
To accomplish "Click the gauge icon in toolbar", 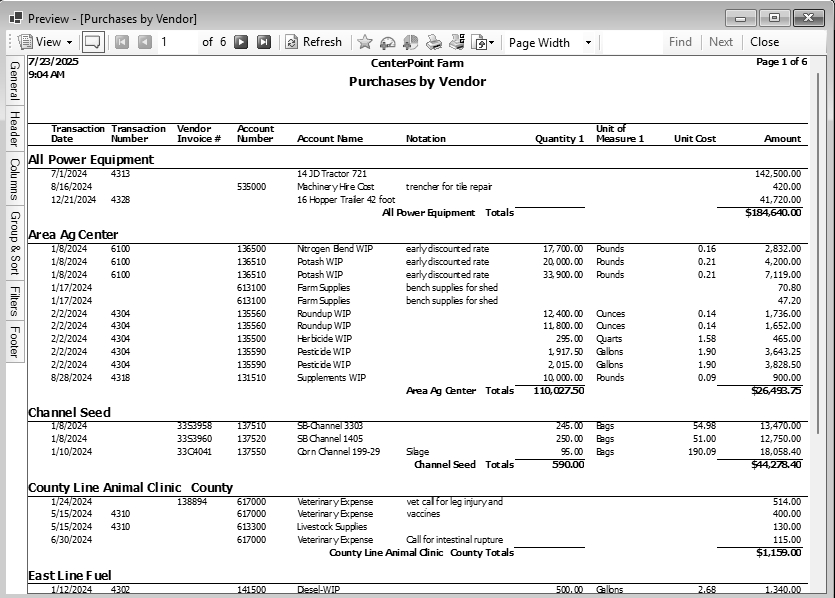I will tap(387, 42).
